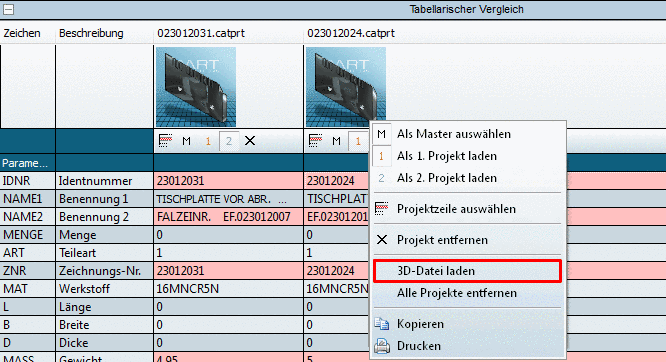Select 'NAME2' row cell
The height and width of the screenshot is (362, 666).
(28, 217)
